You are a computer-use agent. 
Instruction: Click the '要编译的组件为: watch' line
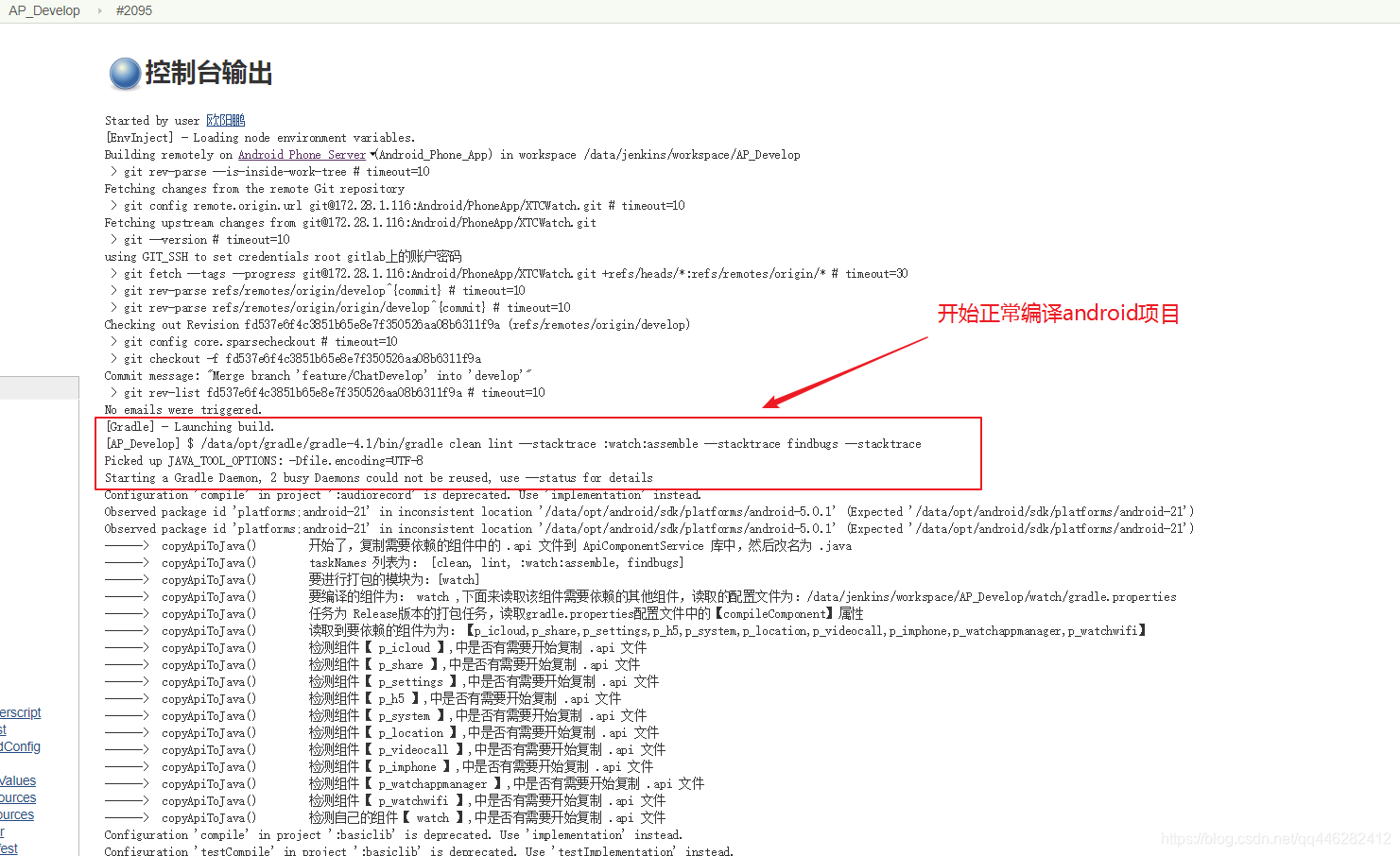pyautogui.click(x=641, y=597)
